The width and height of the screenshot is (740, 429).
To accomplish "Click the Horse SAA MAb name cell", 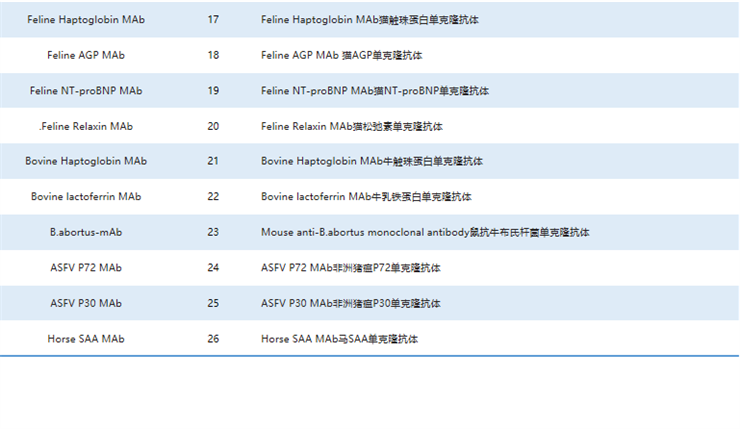I will pos(86,339).
